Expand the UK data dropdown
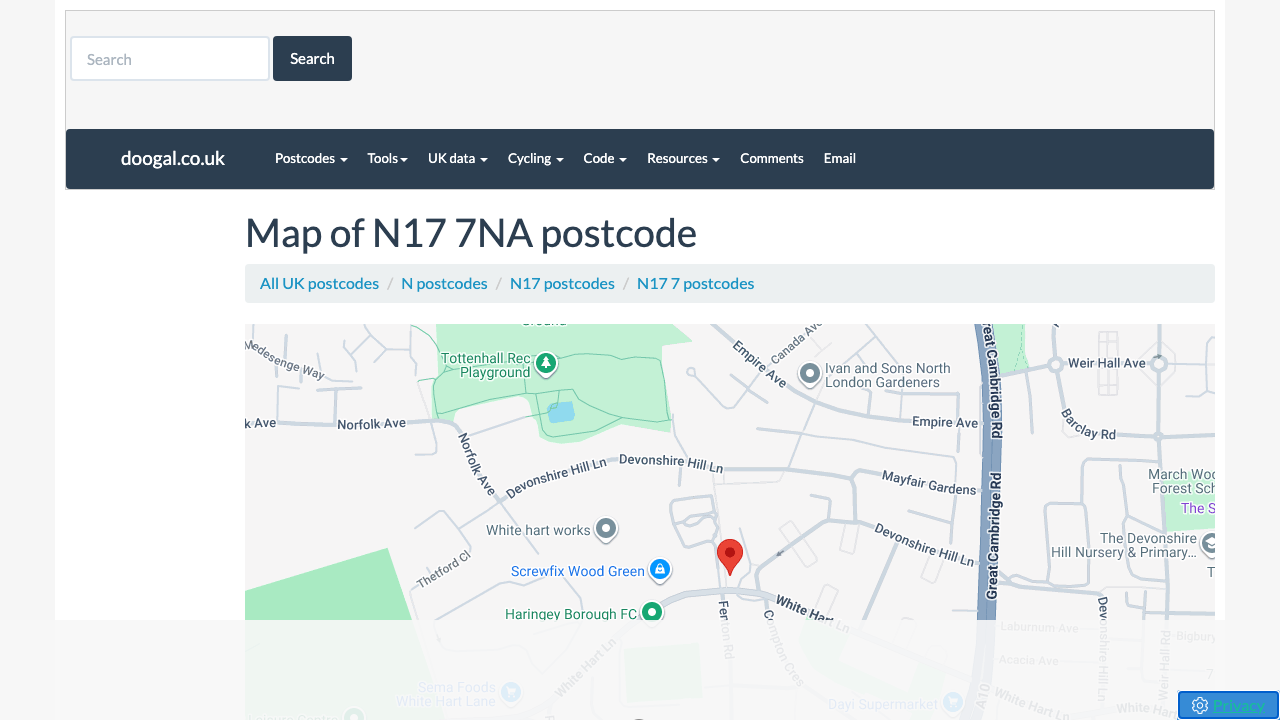The height and width of the screenshot is (720, 1280). pyautogui.click(x=457, y=158)
